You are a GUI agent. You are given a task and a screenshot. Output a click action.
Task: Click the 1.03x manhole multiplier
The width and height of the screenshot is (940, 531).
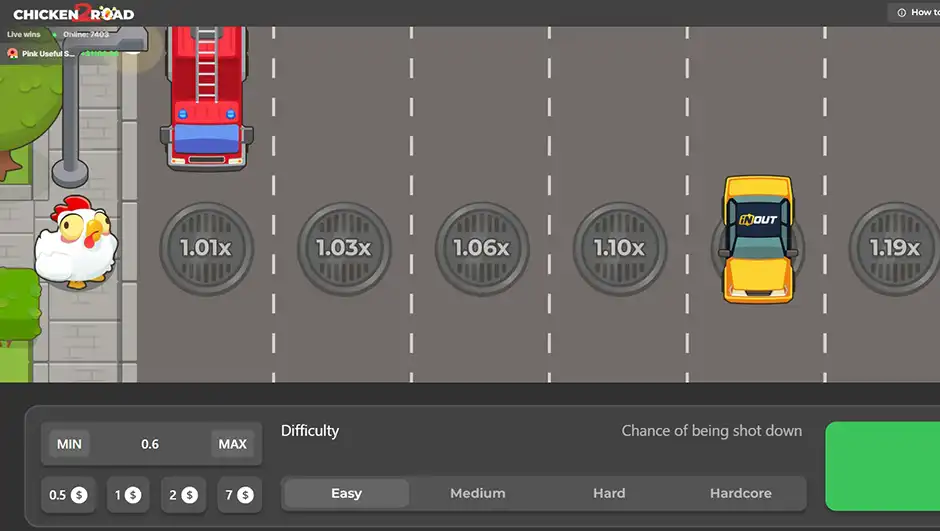[x=344, y=248]
